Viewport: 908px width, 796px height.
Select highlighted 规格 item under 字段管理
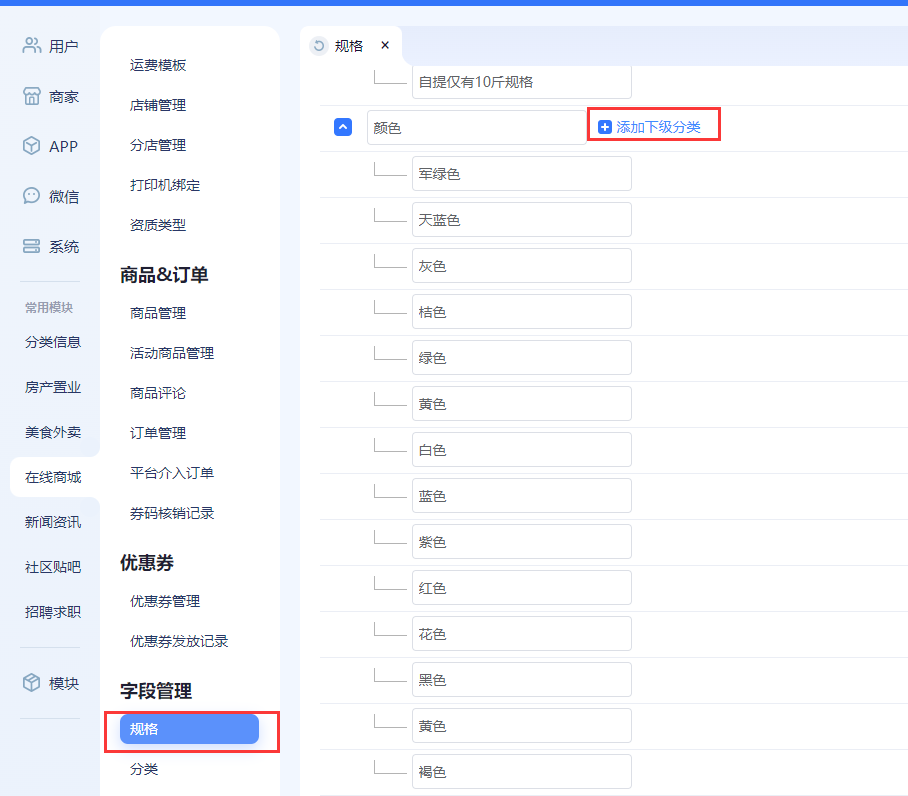coord(189,729)
